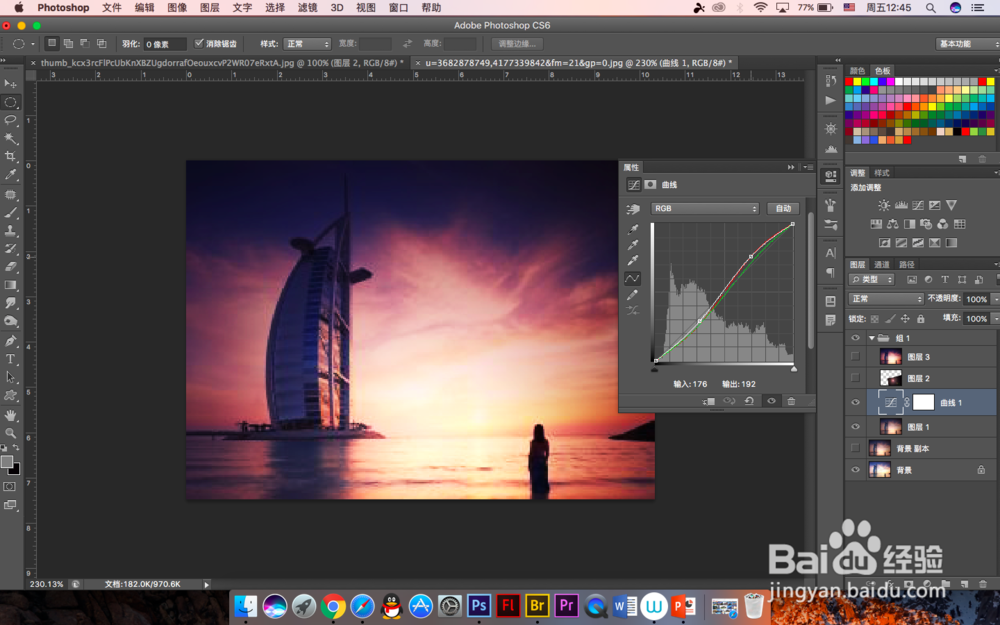Open the 不透明度 opacity dropdown arrow

point(995,298)
